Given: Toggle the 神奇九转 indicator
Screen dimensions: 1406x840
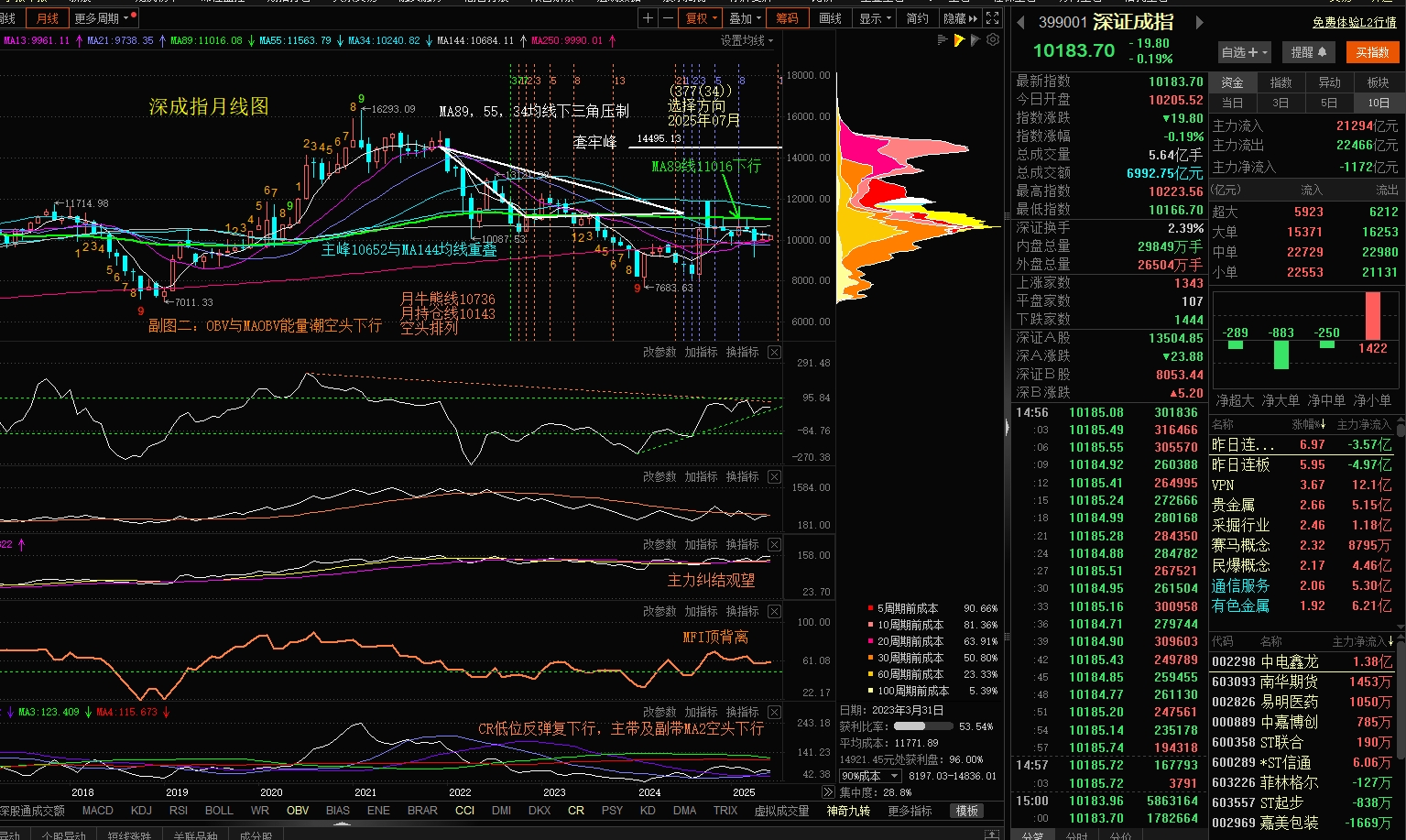Looking at the screenshot, I should tap(848, 811).
